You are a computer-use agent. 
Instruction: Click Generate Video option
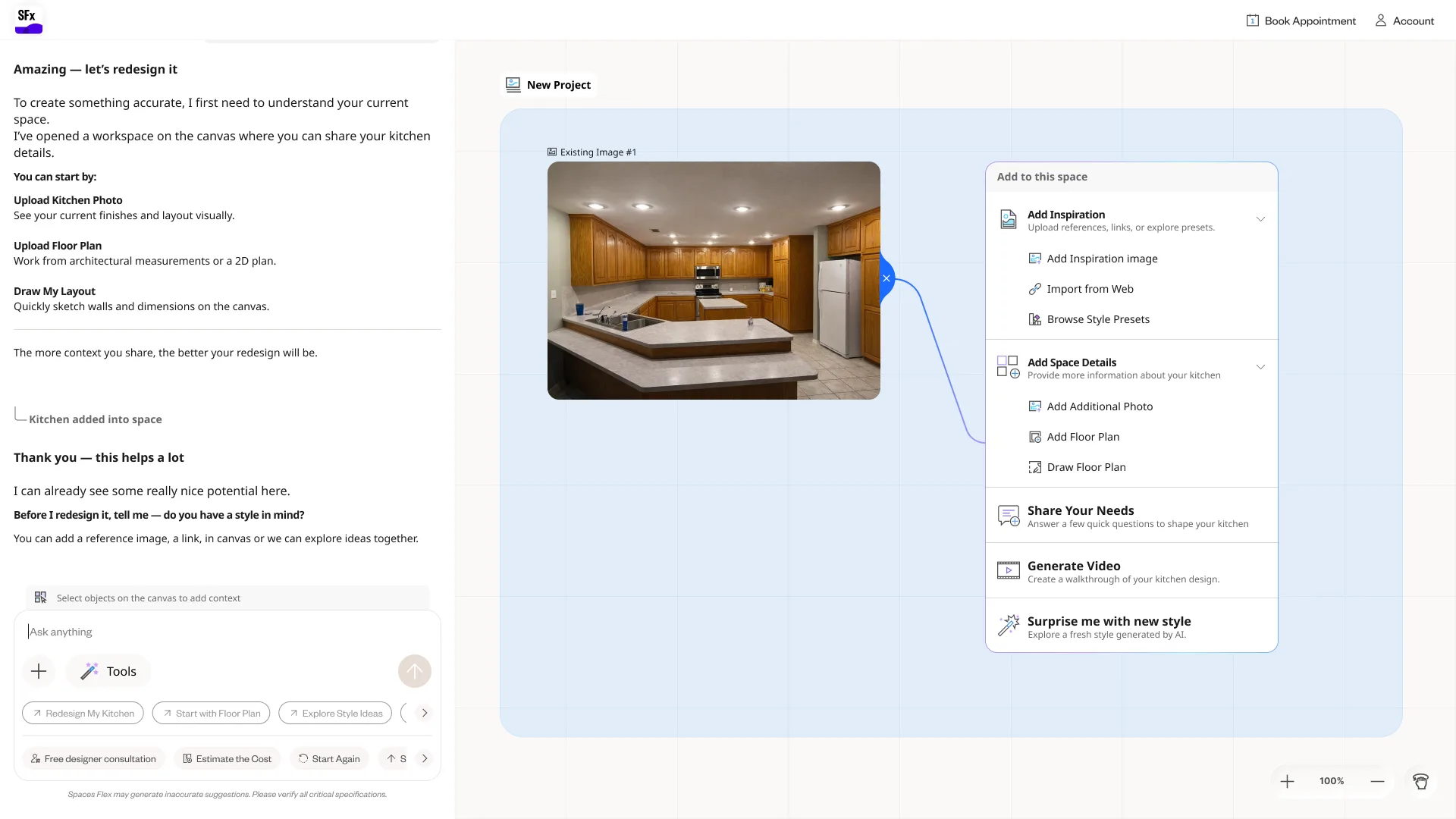point(1131,571)
